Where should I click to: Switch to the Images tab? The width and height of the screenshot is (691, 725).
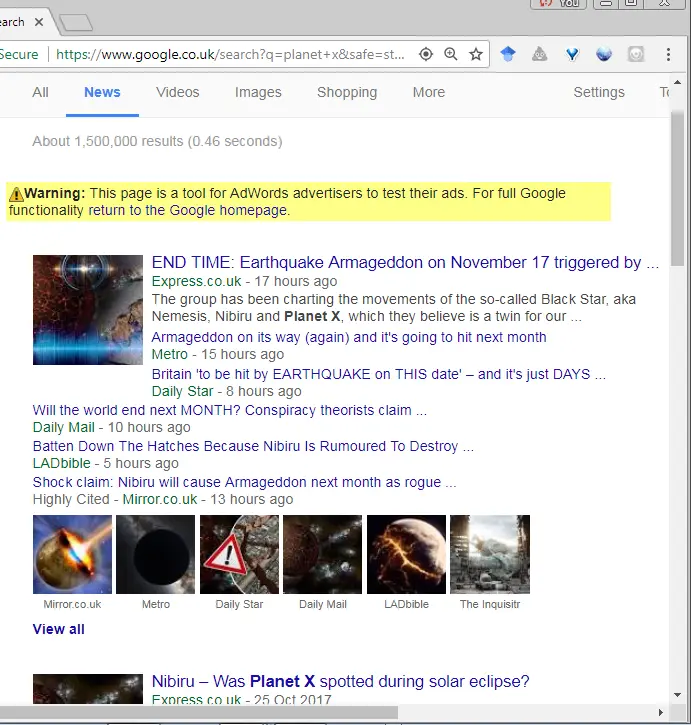tap(258, 92)
